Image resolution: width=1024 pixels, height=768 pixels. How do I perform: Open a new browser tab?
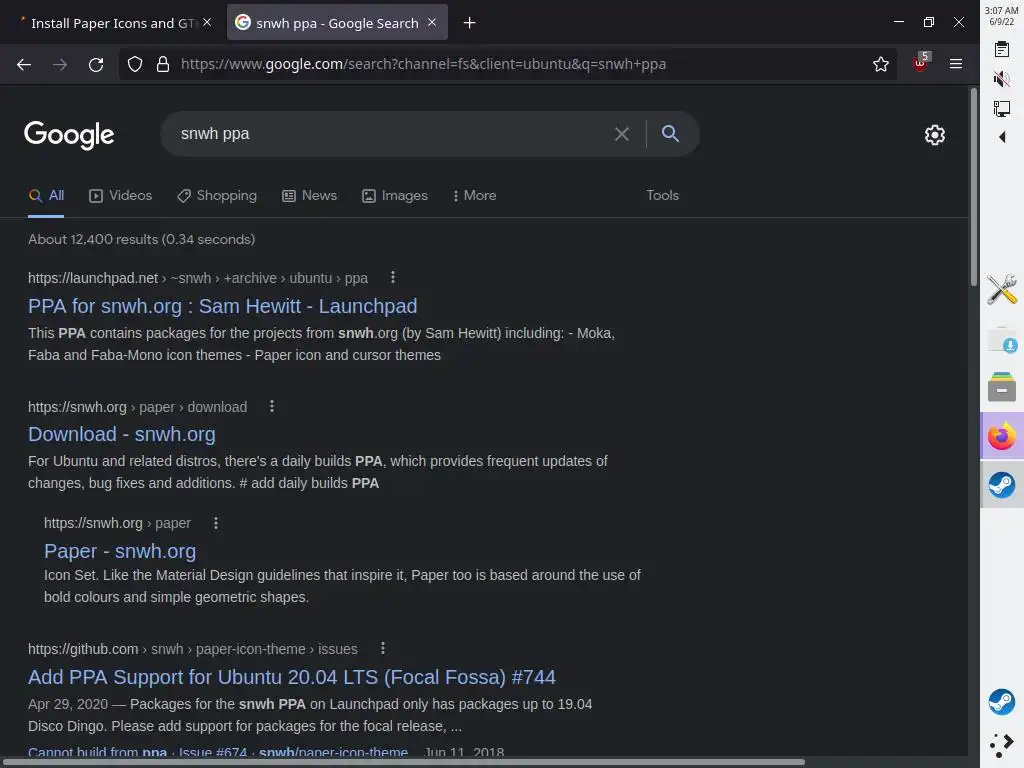469,23
